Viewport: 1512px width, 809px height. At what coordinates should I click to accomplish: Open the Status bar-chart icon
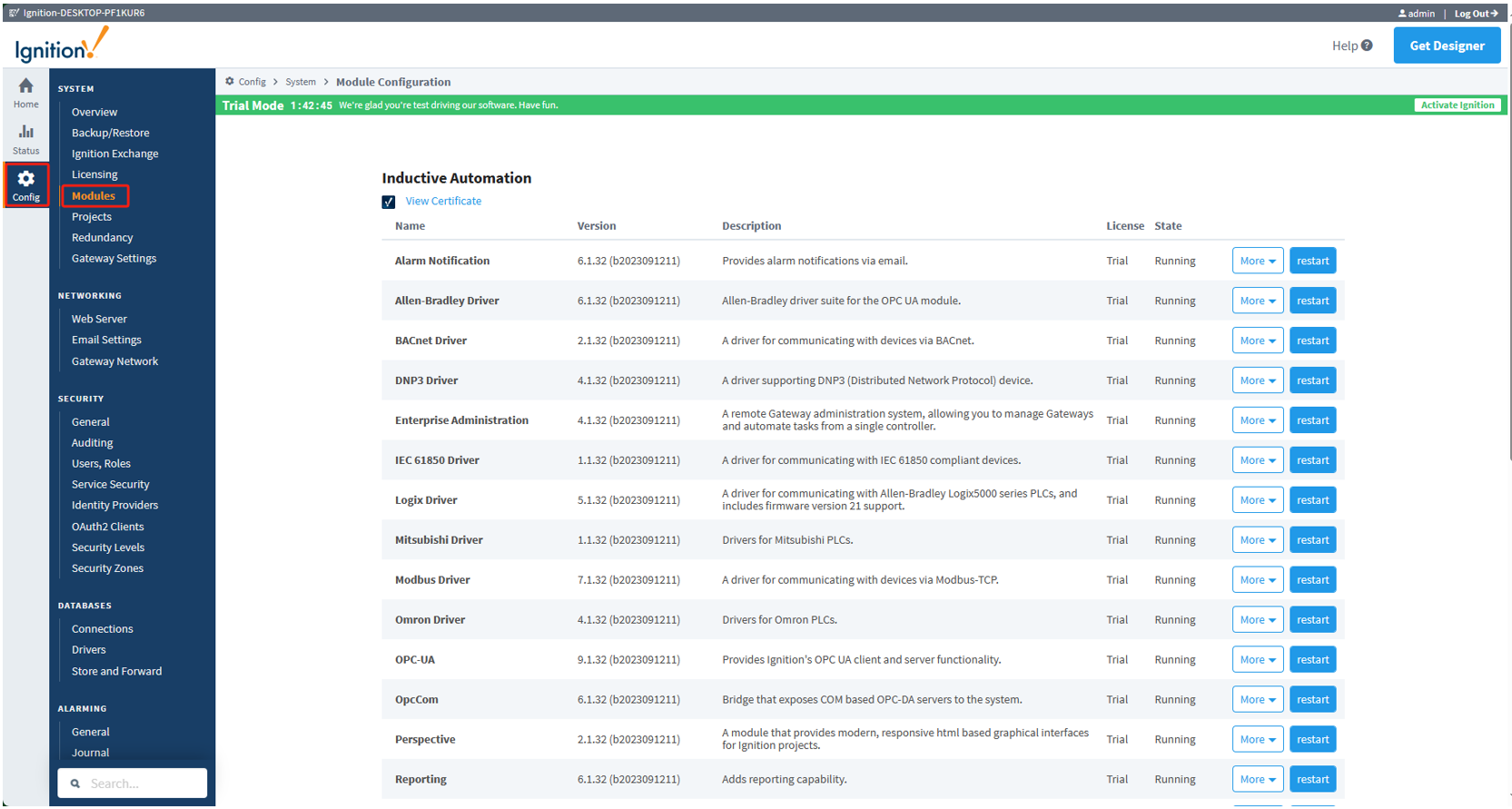(25, 132)
